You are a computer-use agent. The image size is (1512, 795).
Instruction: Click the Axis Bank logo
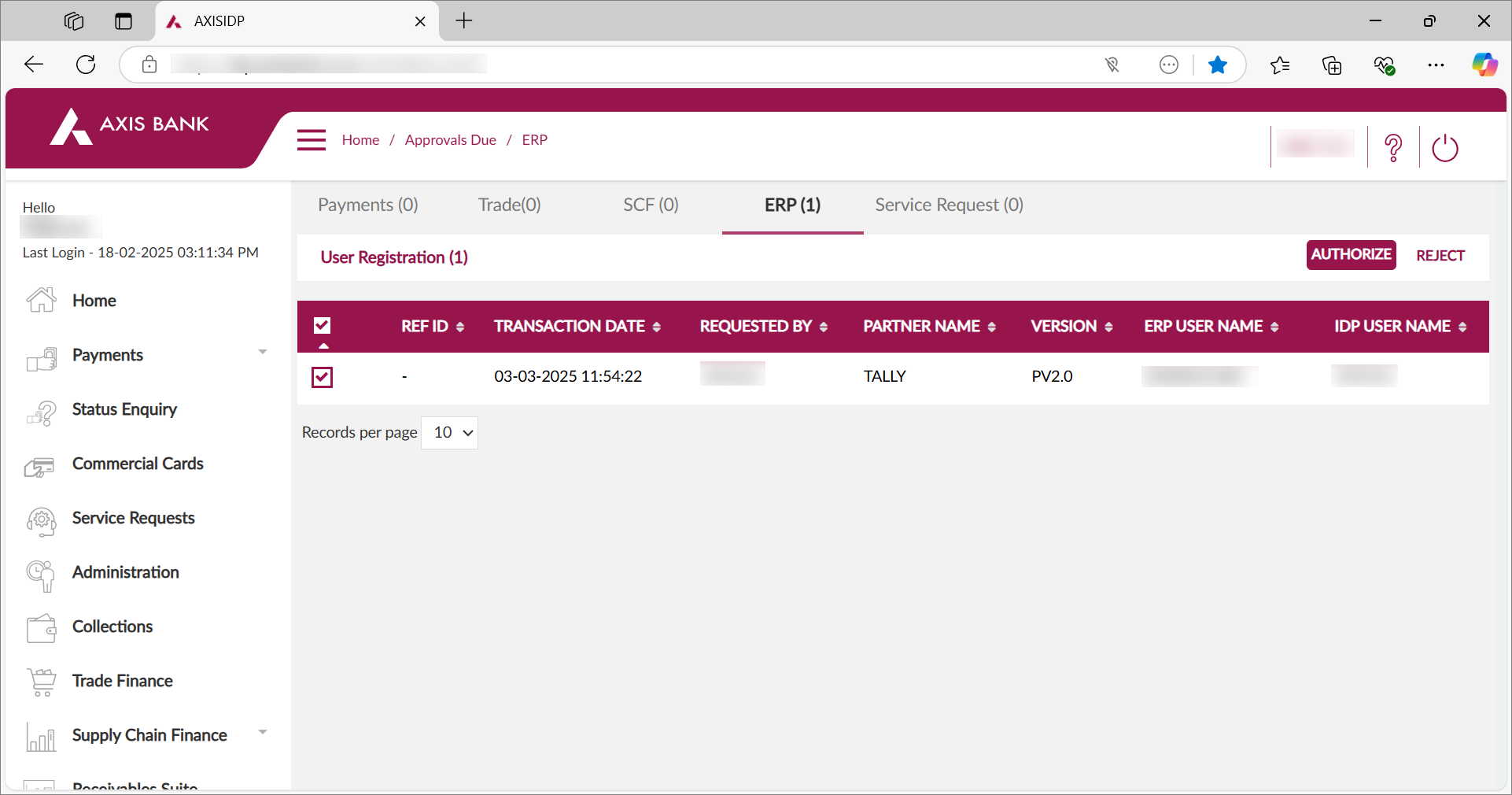130,126
